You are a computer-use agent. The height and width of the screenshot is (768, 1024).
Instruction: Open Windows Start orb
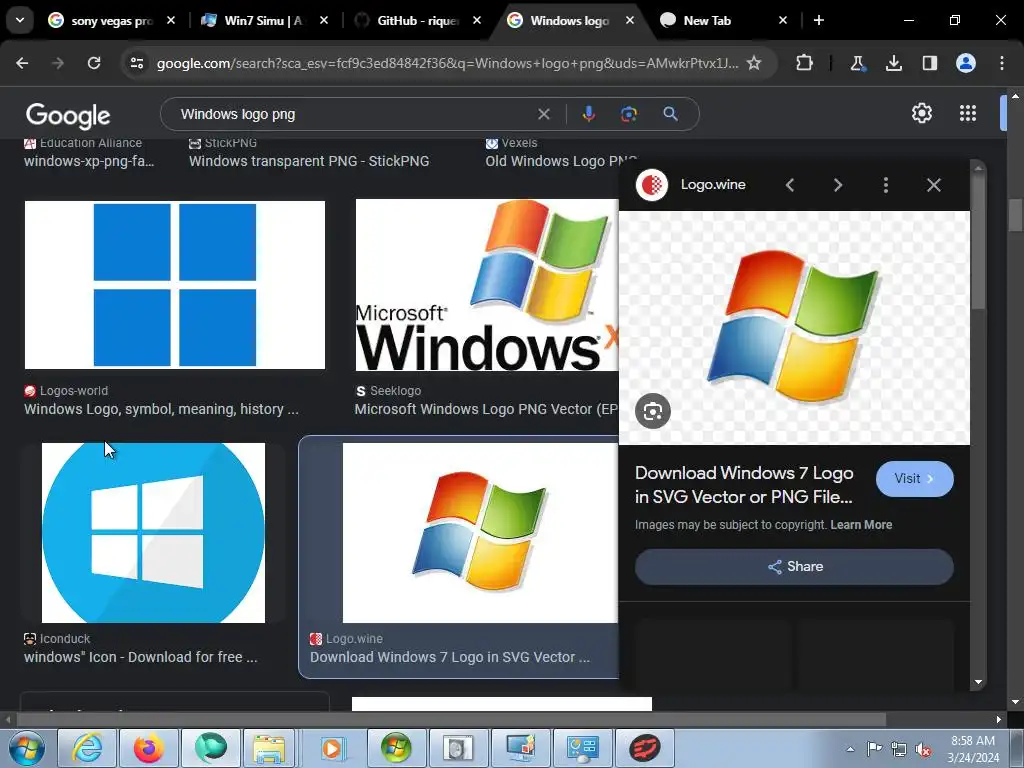coord(27,748)
